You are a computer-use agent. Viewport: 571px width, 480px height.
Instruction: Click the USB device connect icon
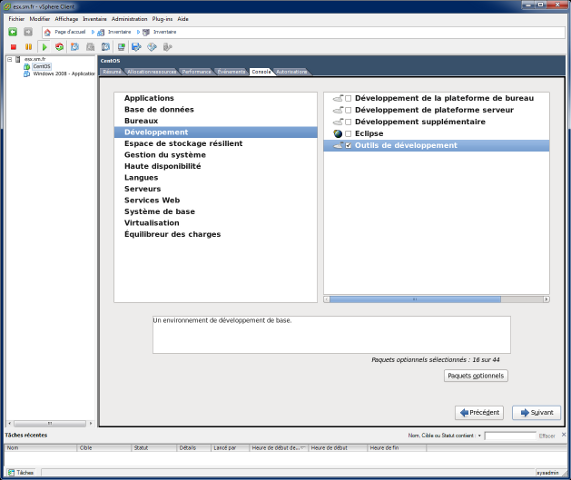click(167, 47)
